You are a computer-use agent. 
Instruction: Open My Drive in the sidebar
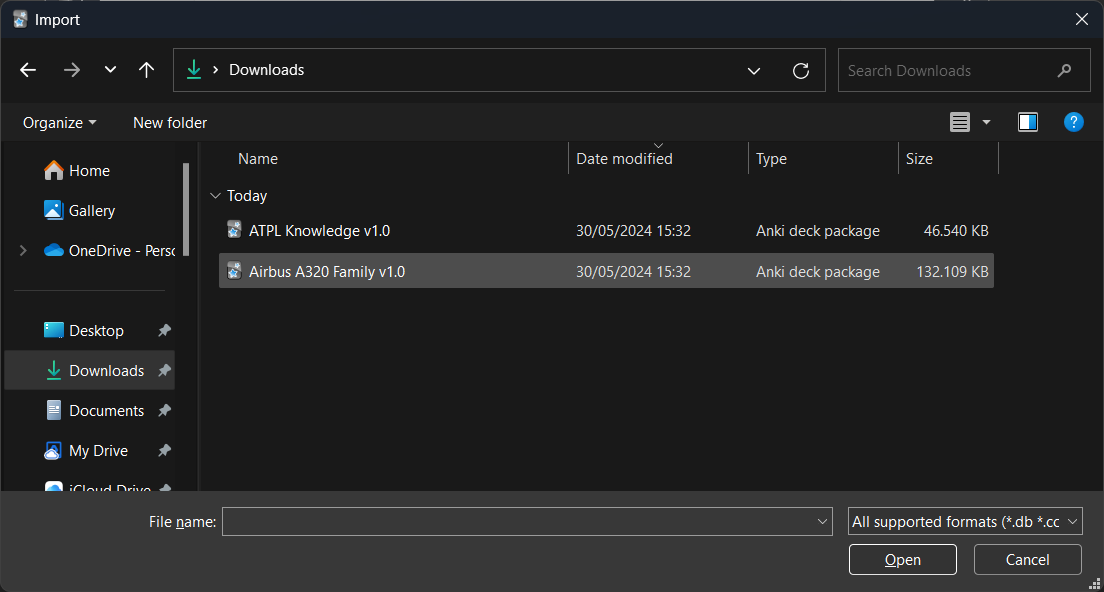[x=85, y=451]
